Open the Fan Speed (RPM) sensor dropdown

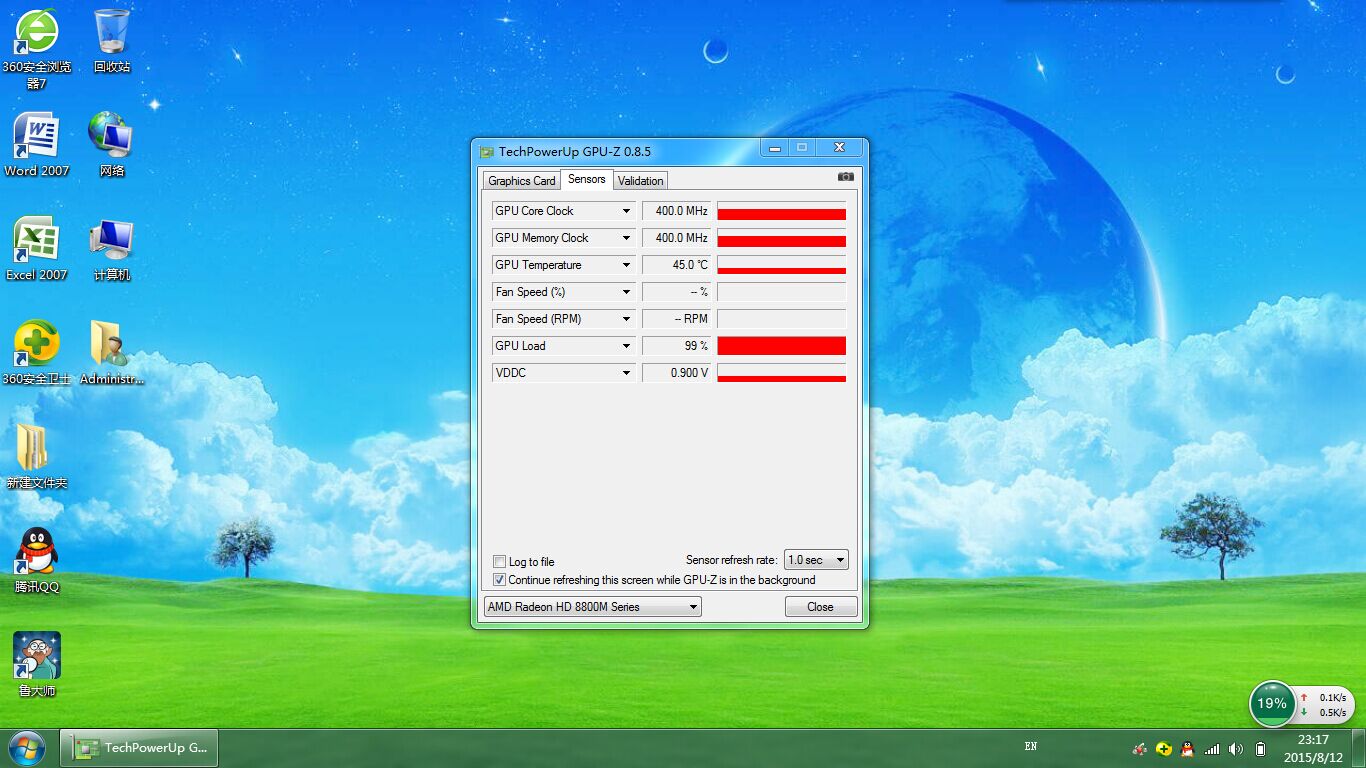pyautogui.click(x=627, y=319)
